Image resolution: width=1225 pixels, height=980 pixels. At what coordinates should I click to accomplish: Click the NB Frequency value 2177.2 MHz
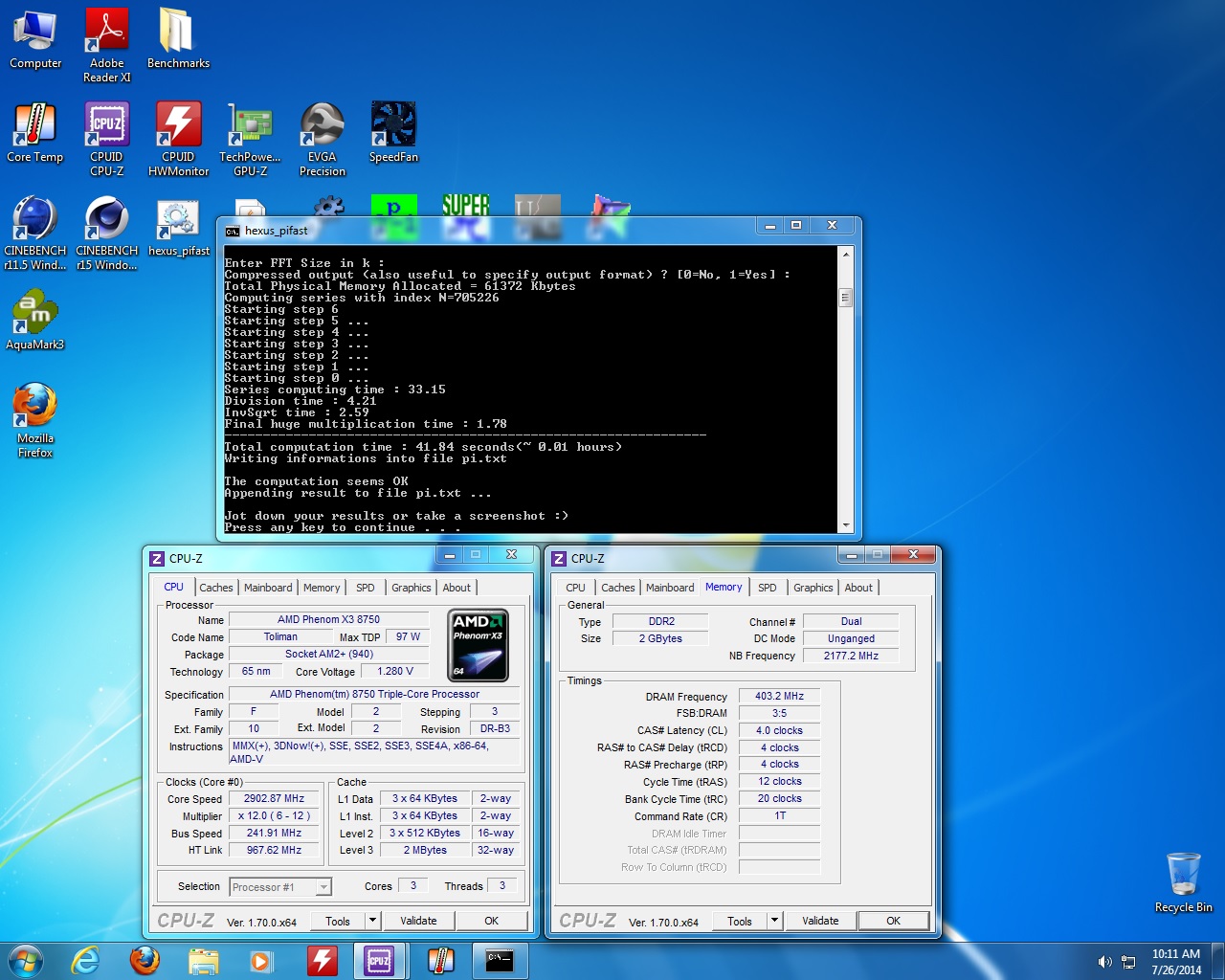click(x=851, y=656)
